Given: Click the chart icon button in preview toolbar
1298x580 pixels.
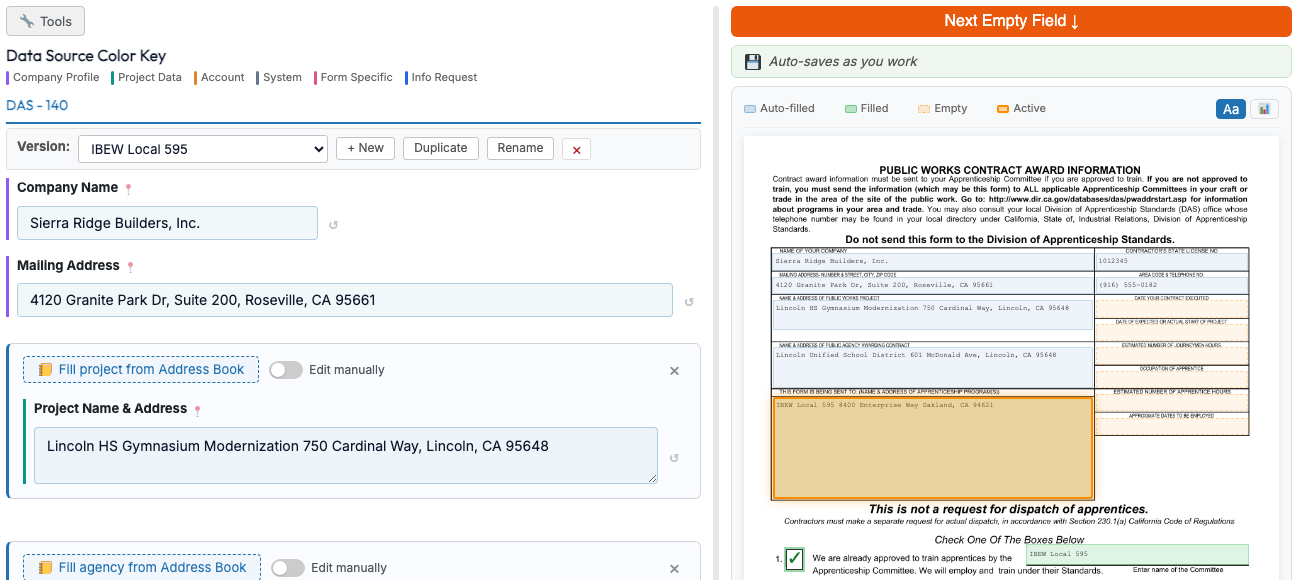Looking at the screenshot, I should pyautogui.click(x=1264, y=108).
